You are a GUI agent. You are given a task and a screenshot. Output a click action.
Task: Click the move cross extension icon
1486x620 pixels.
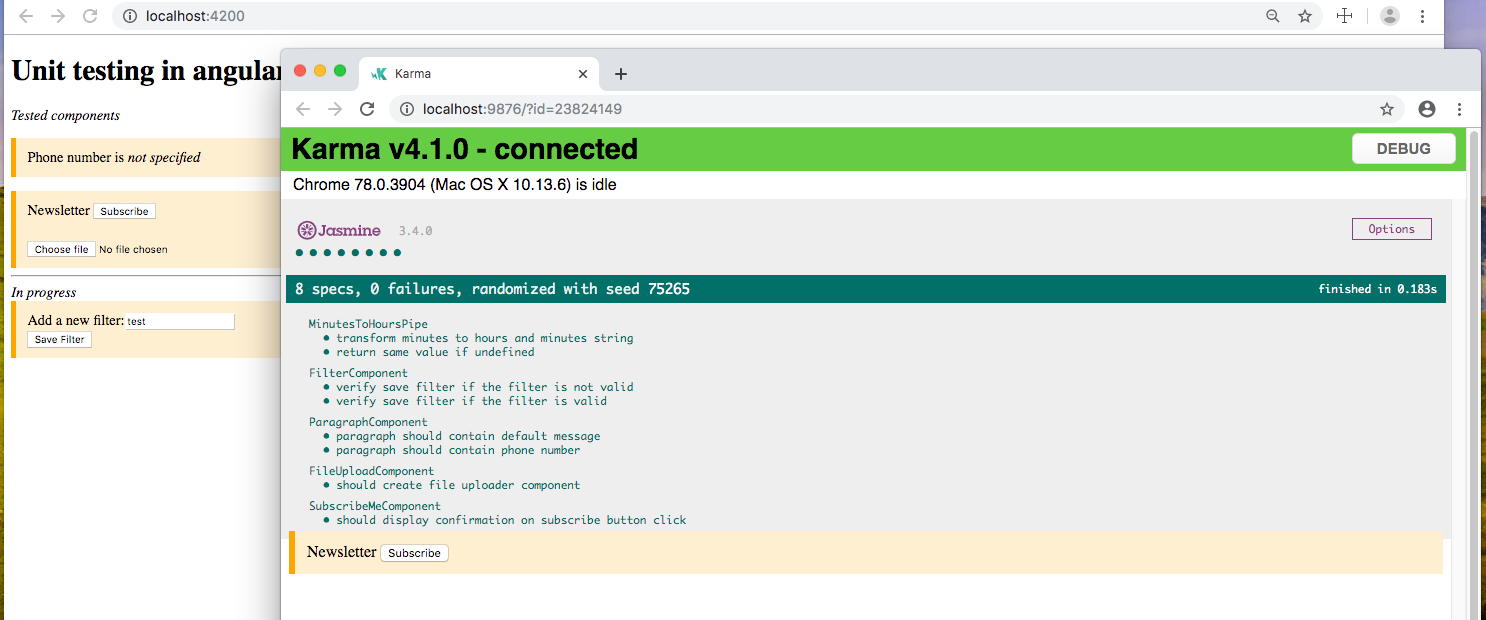(1345, 15)
